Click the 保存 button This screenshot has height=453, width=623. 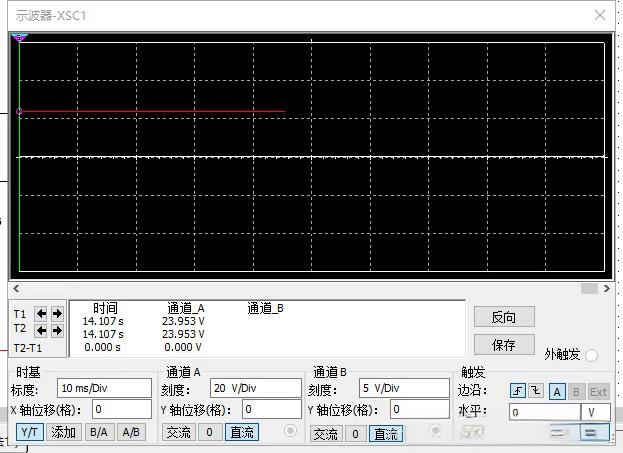click(x=504, y=345)
